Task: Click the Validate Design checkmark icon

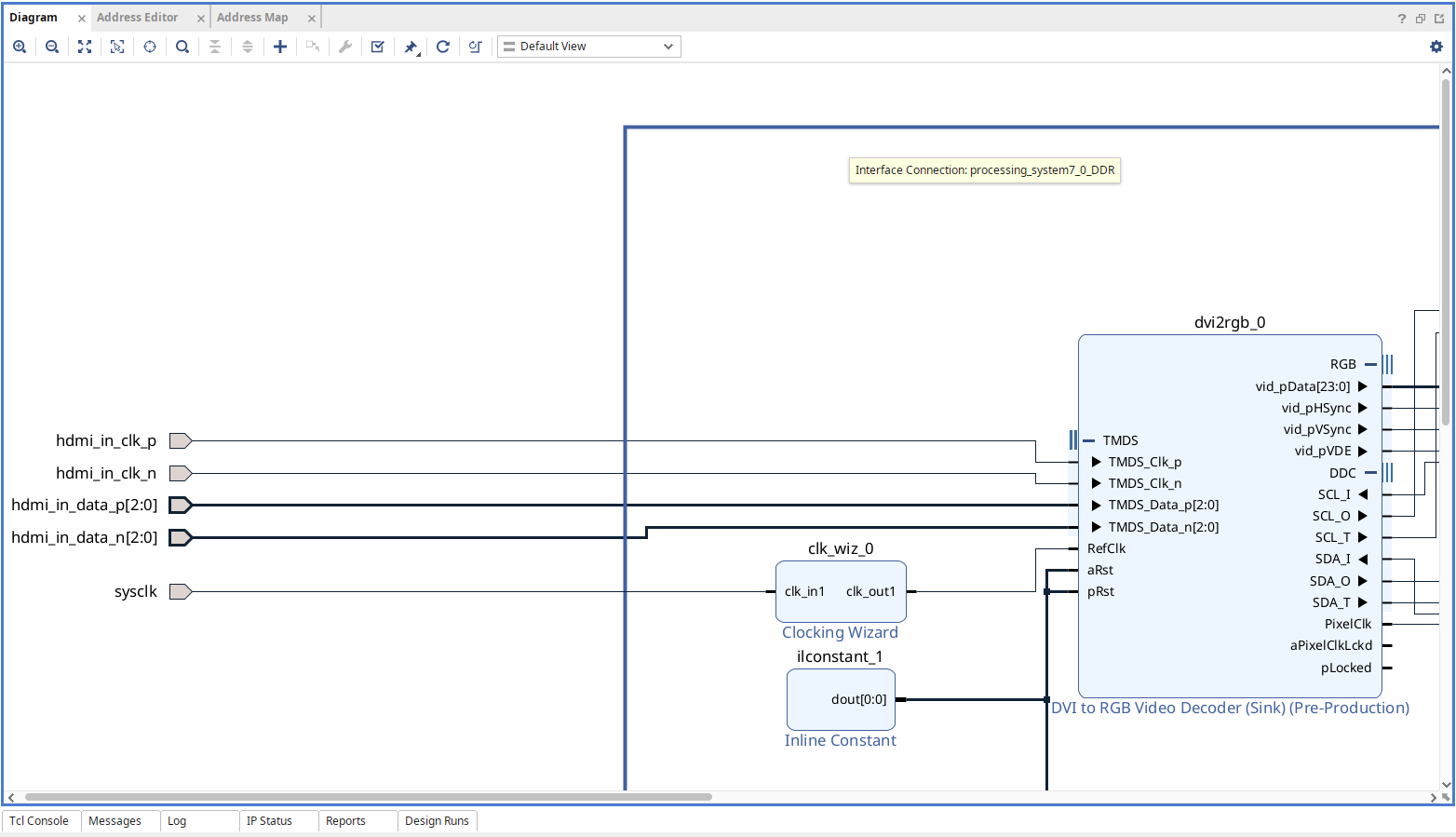Action: [x=378, y=47]
